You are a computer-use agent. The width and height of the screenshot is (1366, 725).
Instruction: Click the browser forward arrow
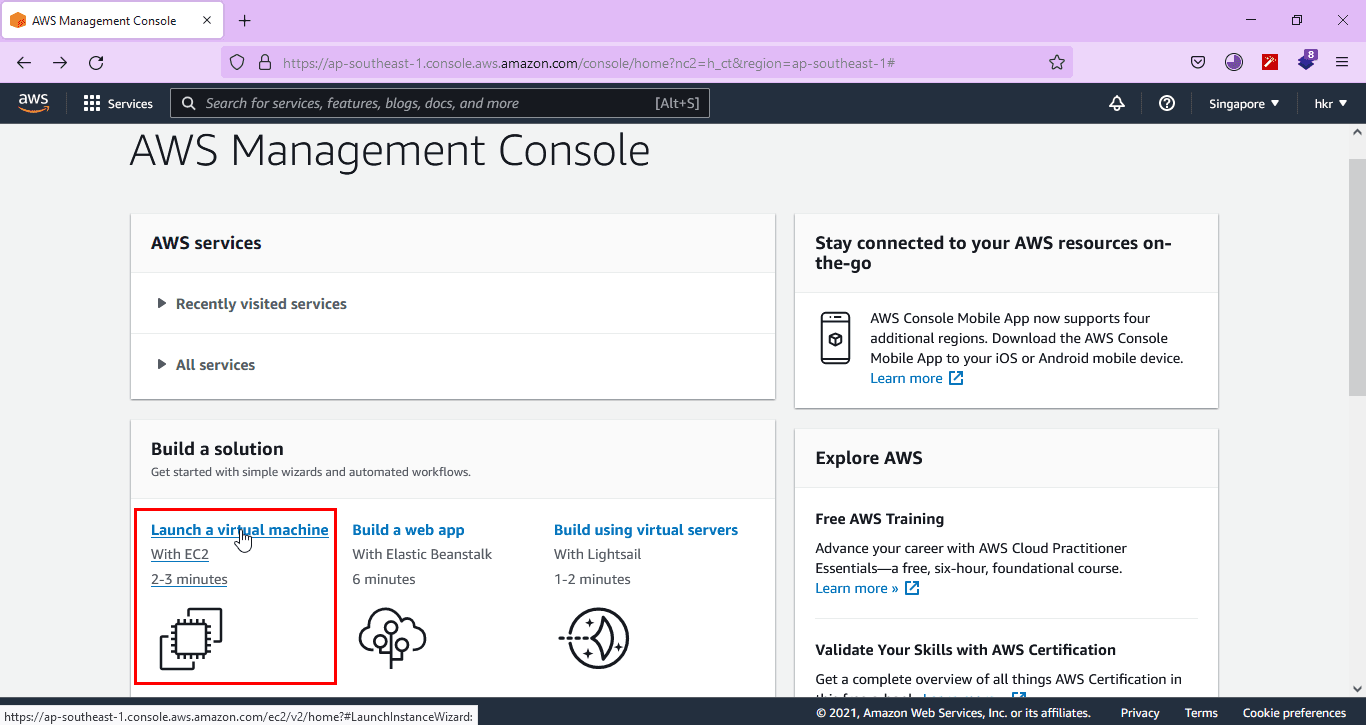pyautogui.click(x=60, y=62)
